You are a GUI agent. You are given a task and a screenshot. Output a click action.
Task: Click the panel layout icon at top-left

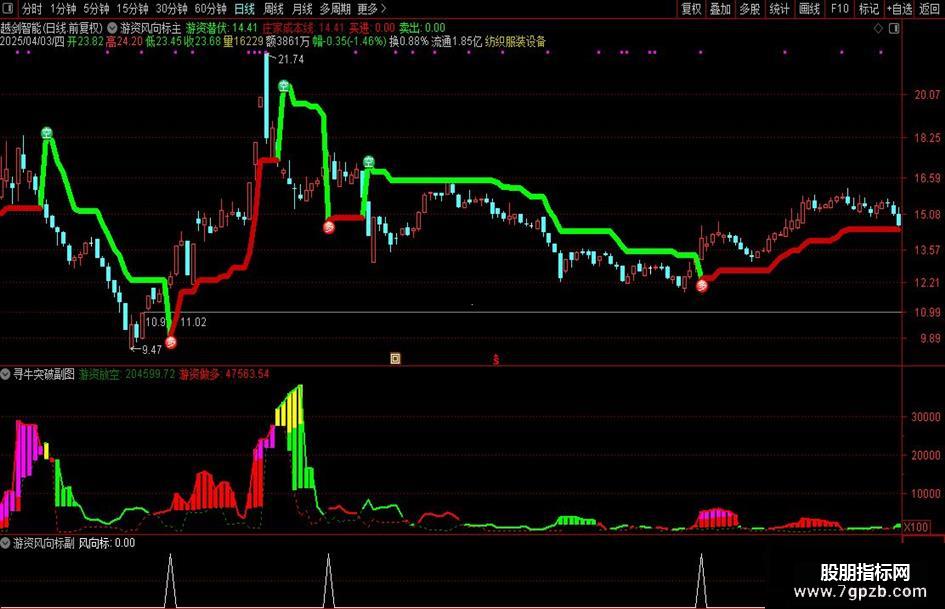[8, 8]
